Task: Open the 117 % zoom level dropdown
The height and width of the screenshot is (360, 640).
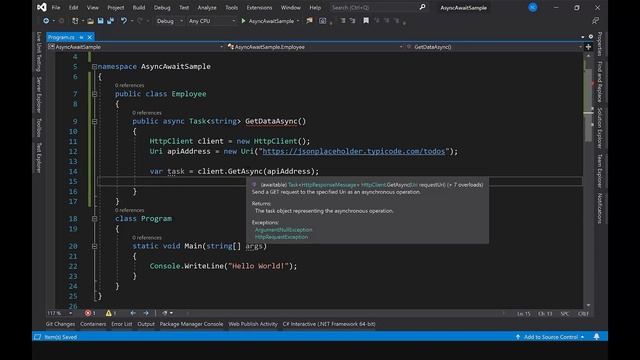Action: click(60, 313)
